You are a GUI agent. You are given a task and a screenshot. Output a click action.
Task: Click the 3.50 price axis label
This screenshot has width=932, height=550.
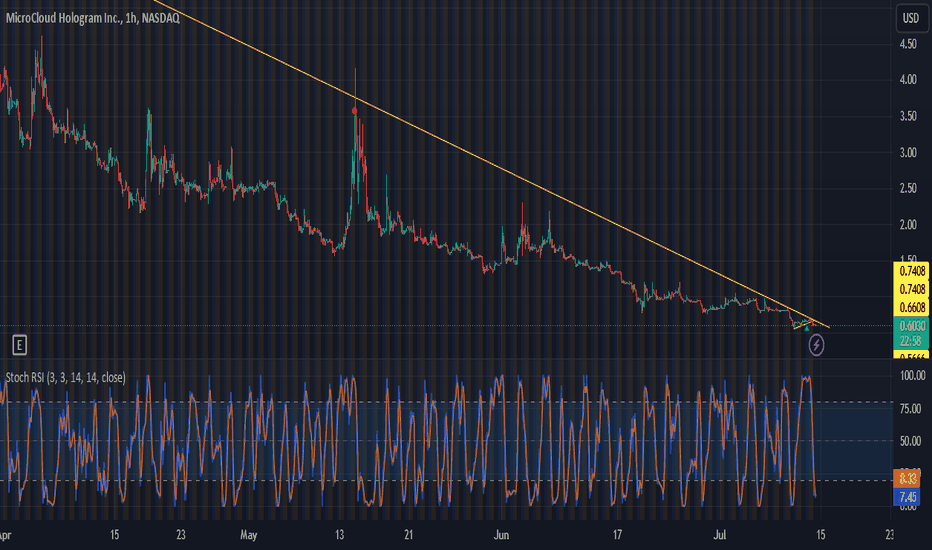tap(908, 117)
